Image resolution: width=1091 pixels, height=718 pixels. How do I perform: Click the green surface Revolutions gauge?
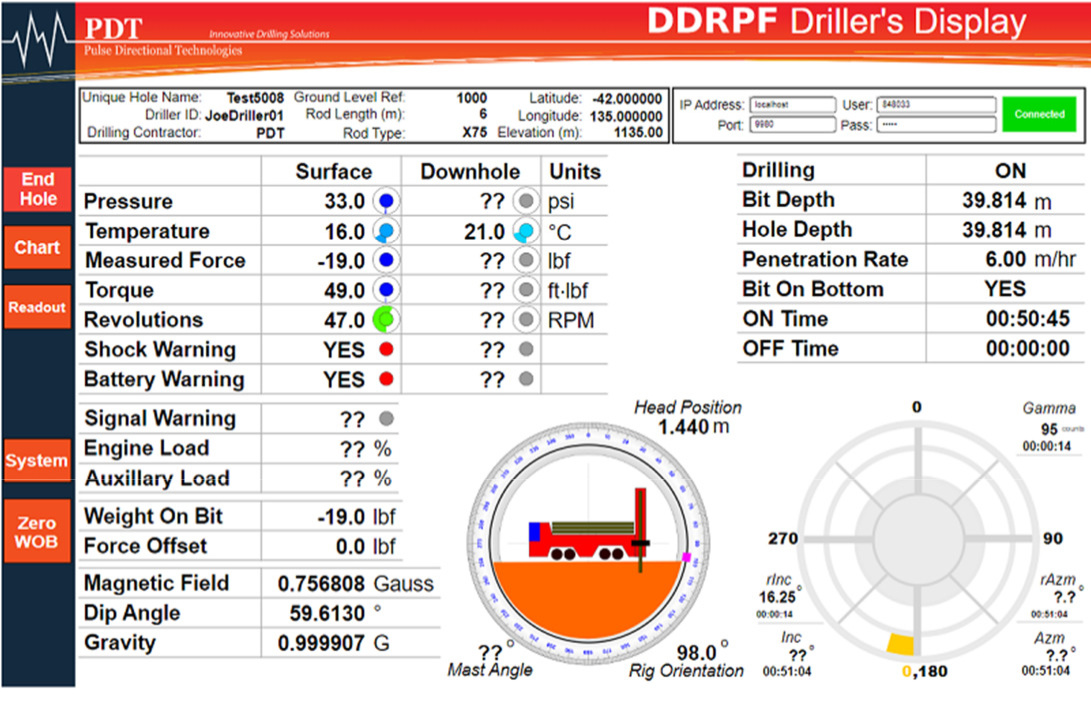pos(386,319)
